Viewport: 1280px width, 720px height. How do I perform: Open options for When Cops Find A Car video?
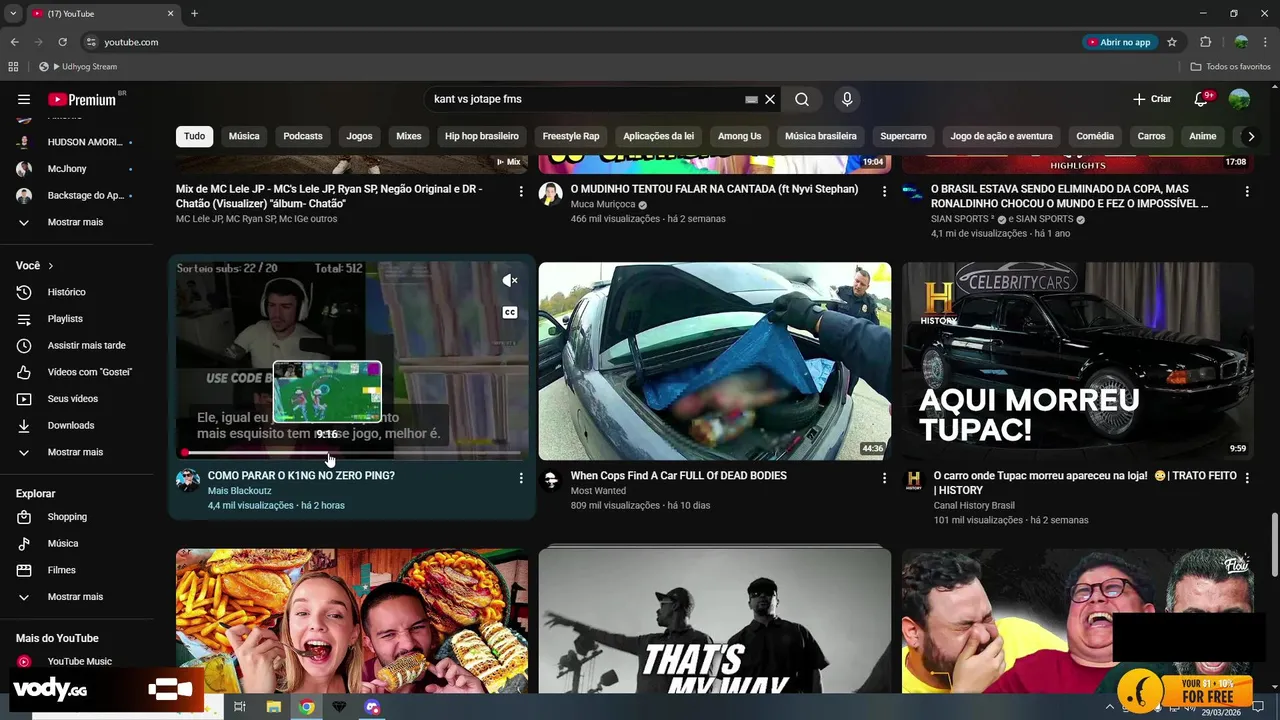point(884,478)
